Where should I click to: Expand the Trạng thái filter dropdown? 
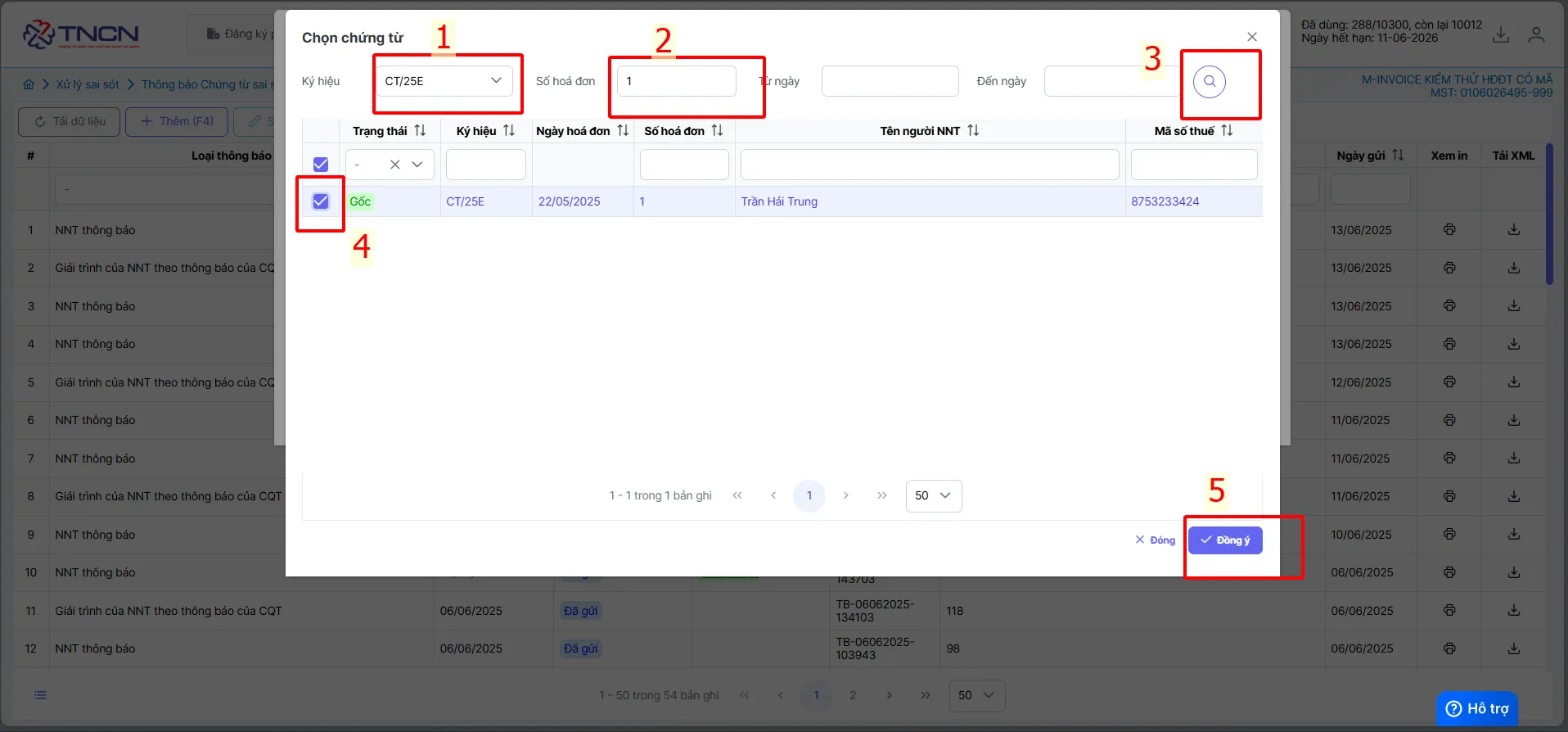(x=417, y=165)
